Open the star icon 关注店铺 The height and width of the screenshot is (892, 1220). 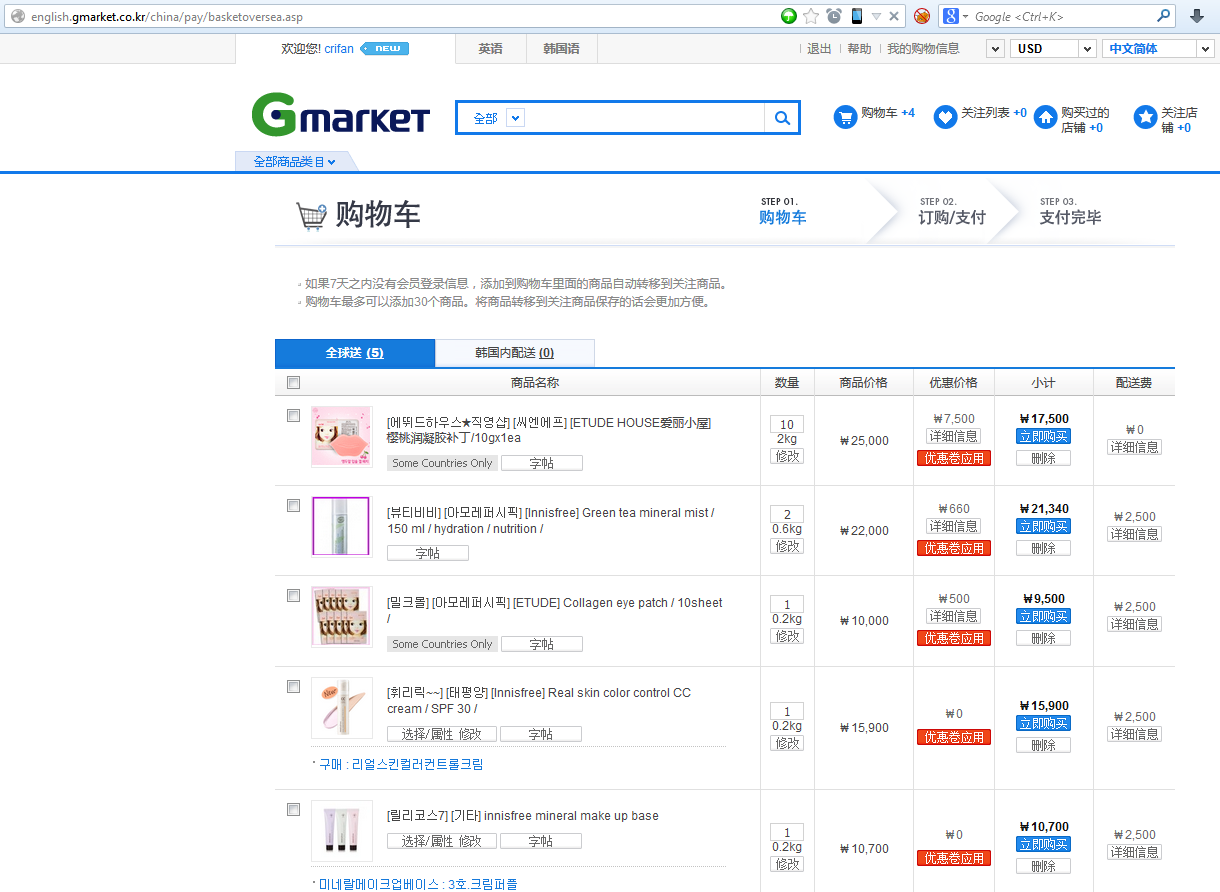pos(1145,117)
